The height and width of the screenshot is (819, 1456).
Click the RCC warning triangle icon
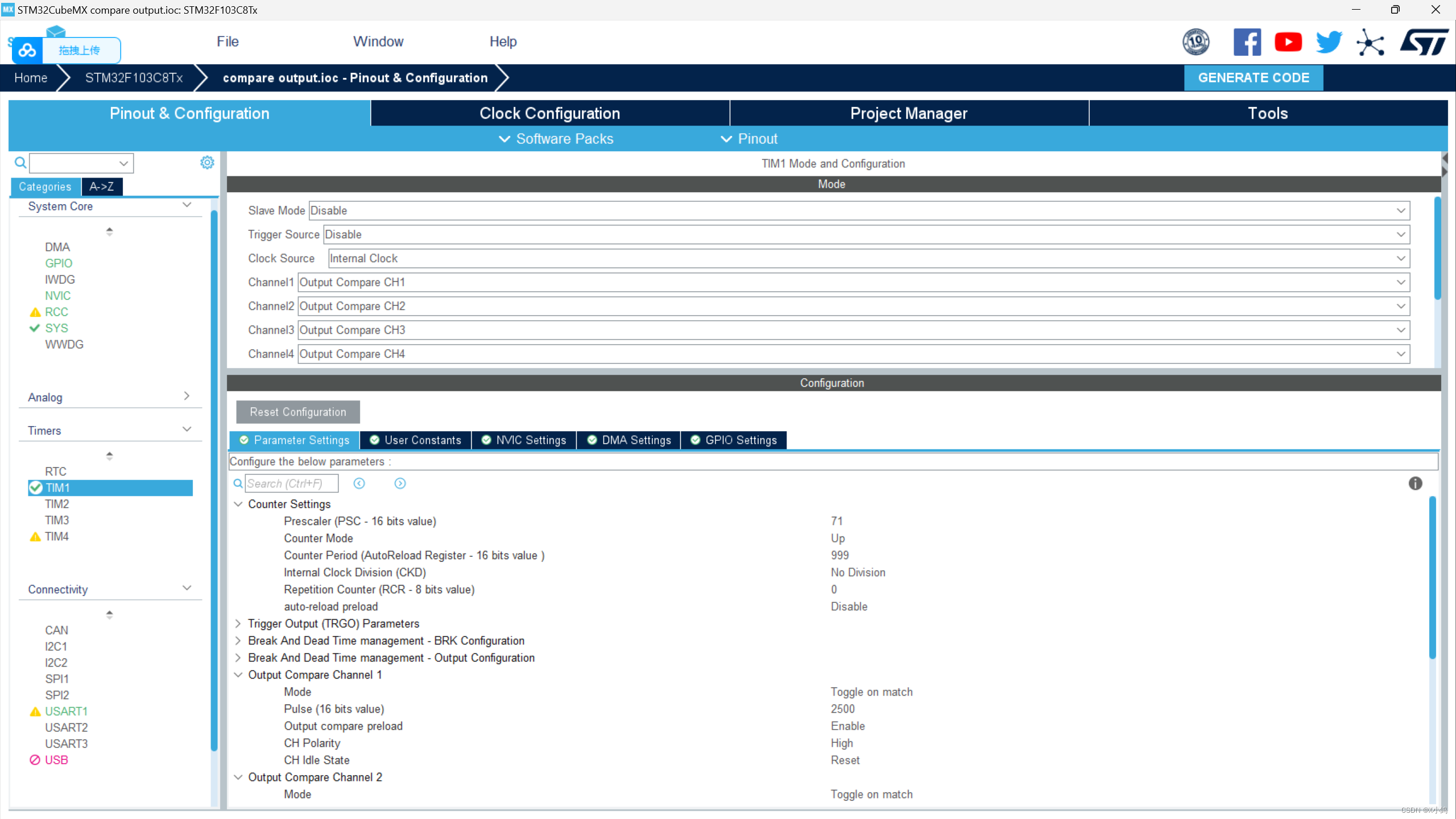pyautogui.click(x=35, y=312)
